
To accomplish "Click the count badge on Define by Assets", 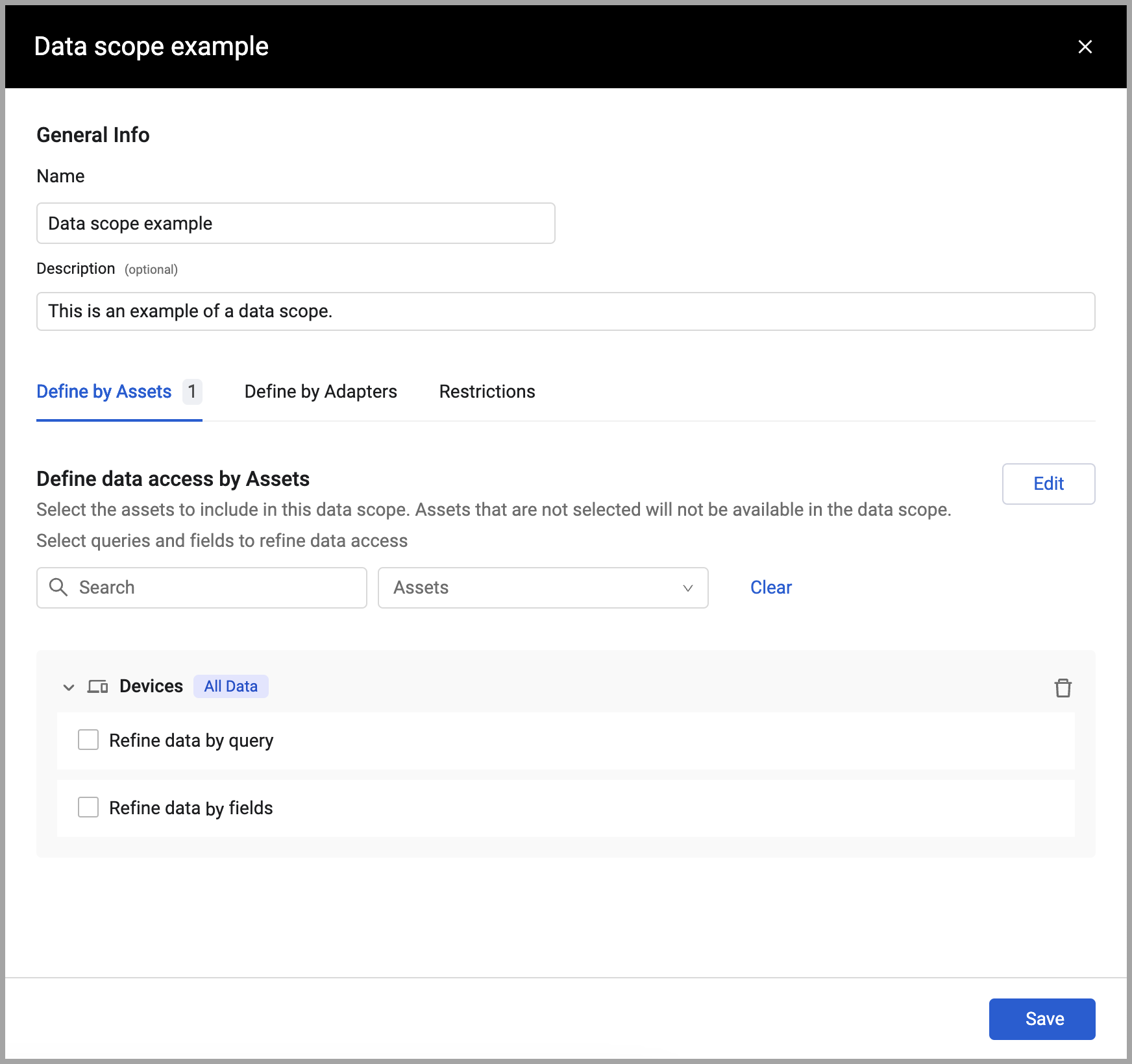I will click(x=192, y=392).
